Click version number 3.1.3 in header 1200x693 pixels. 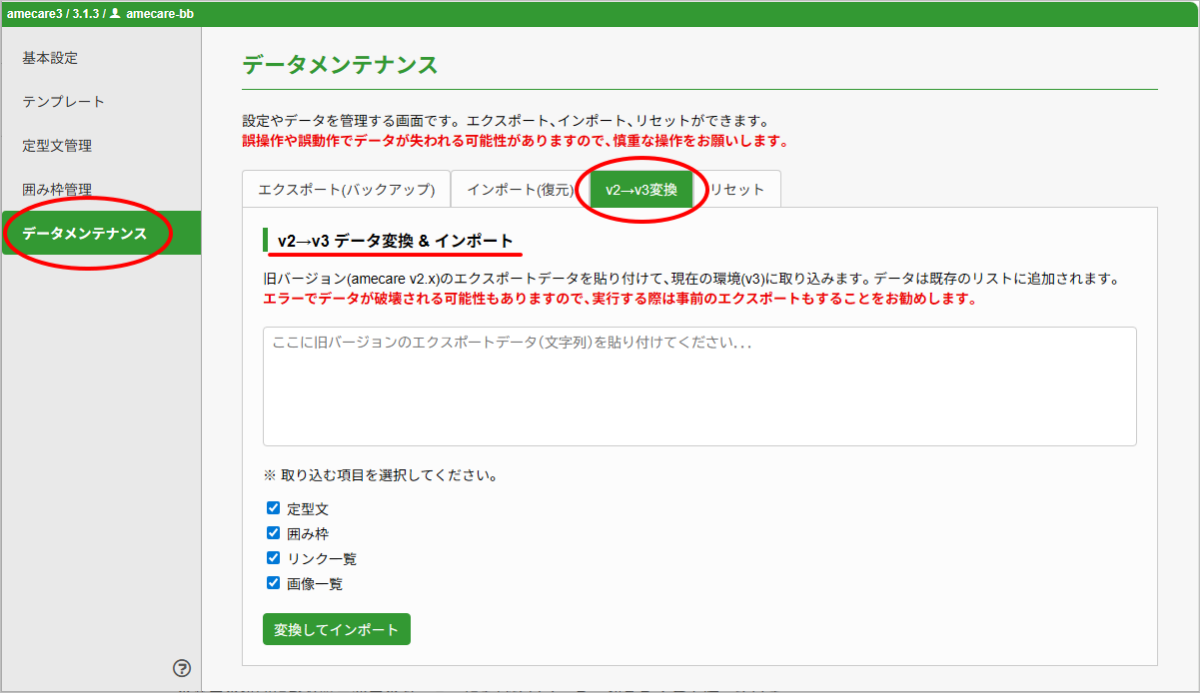[x=86, y=13]
